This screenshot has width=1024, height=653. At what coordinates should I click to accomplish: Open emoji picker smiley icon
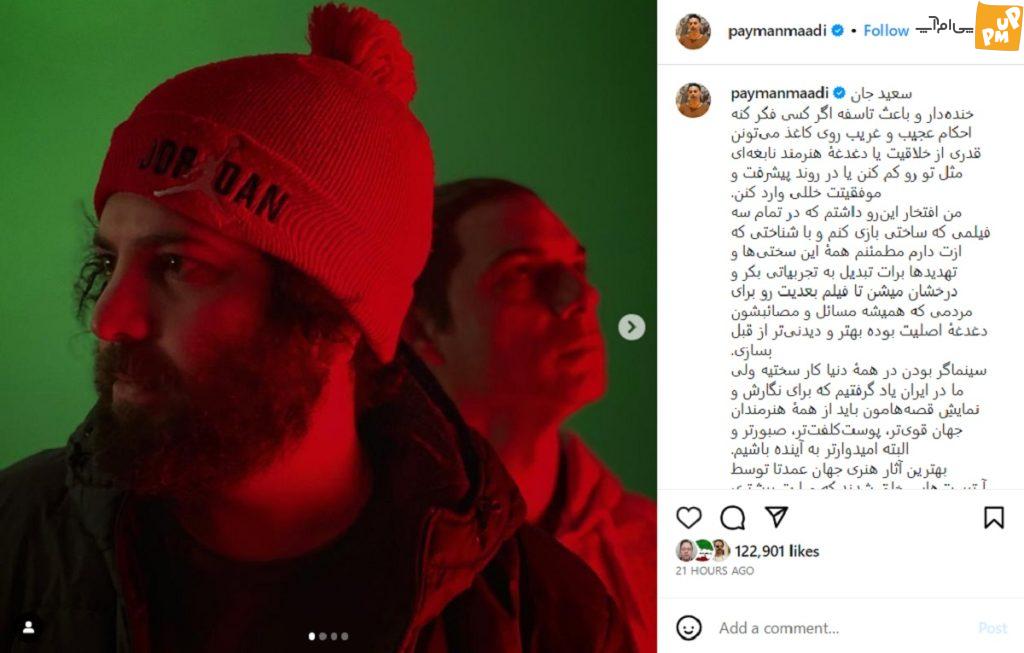[x=688, y=628]
